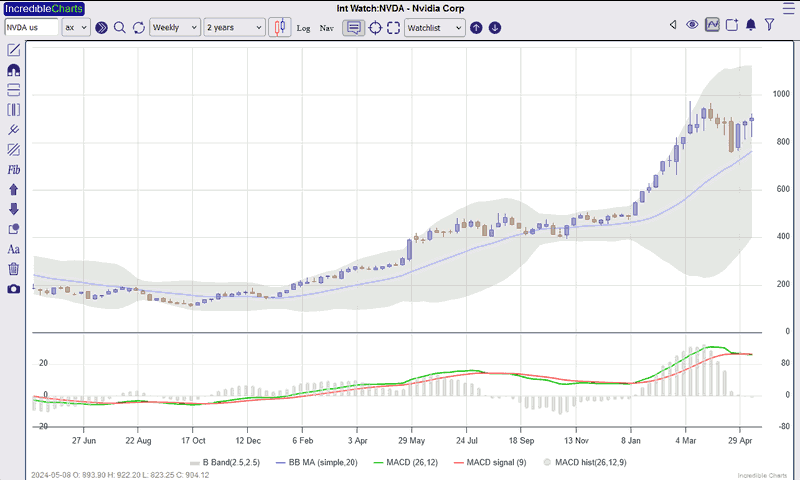Screen dimensions: 800x480
Task: Toggle the Log scale option
Action: click(304, 28)
